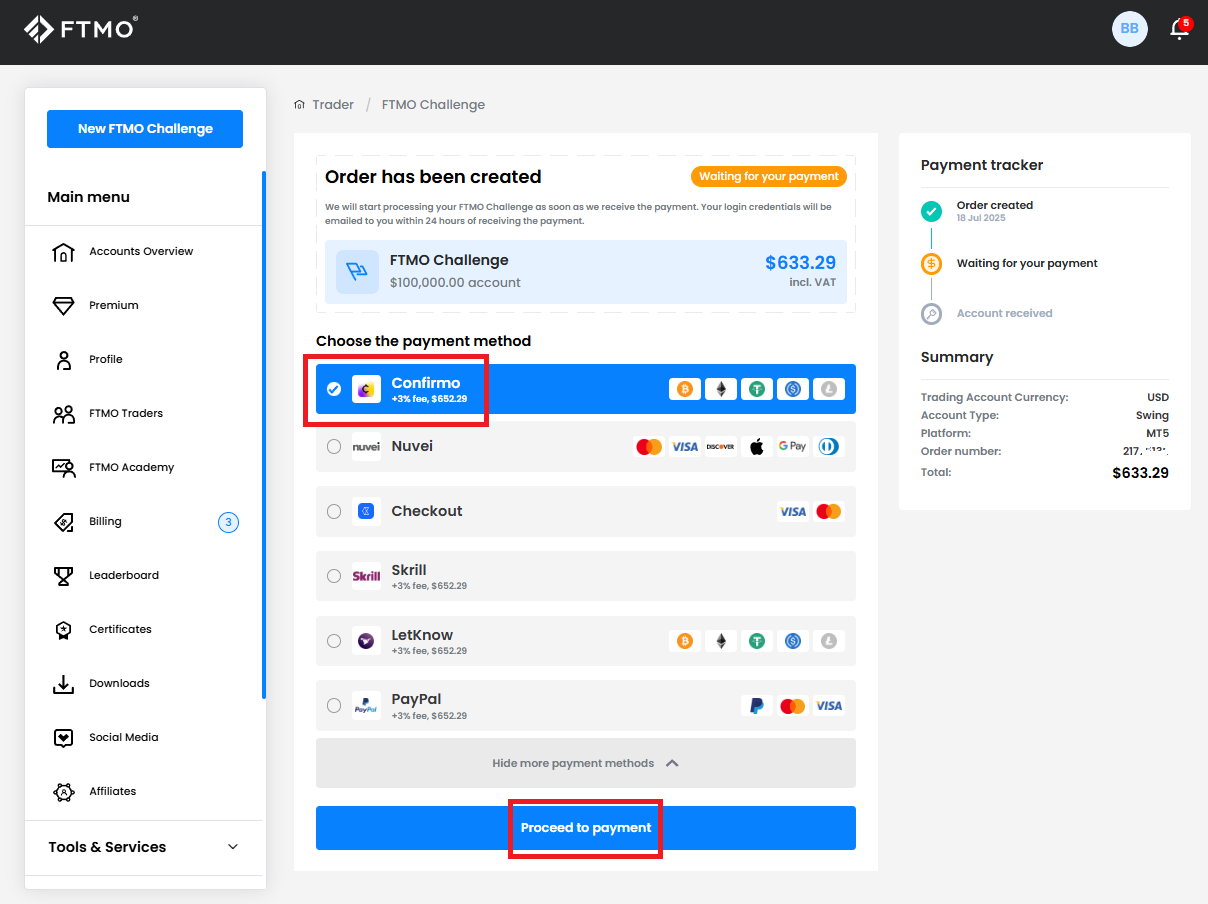Click the Google Pay icon in Nuvei row

pos(793,447)
